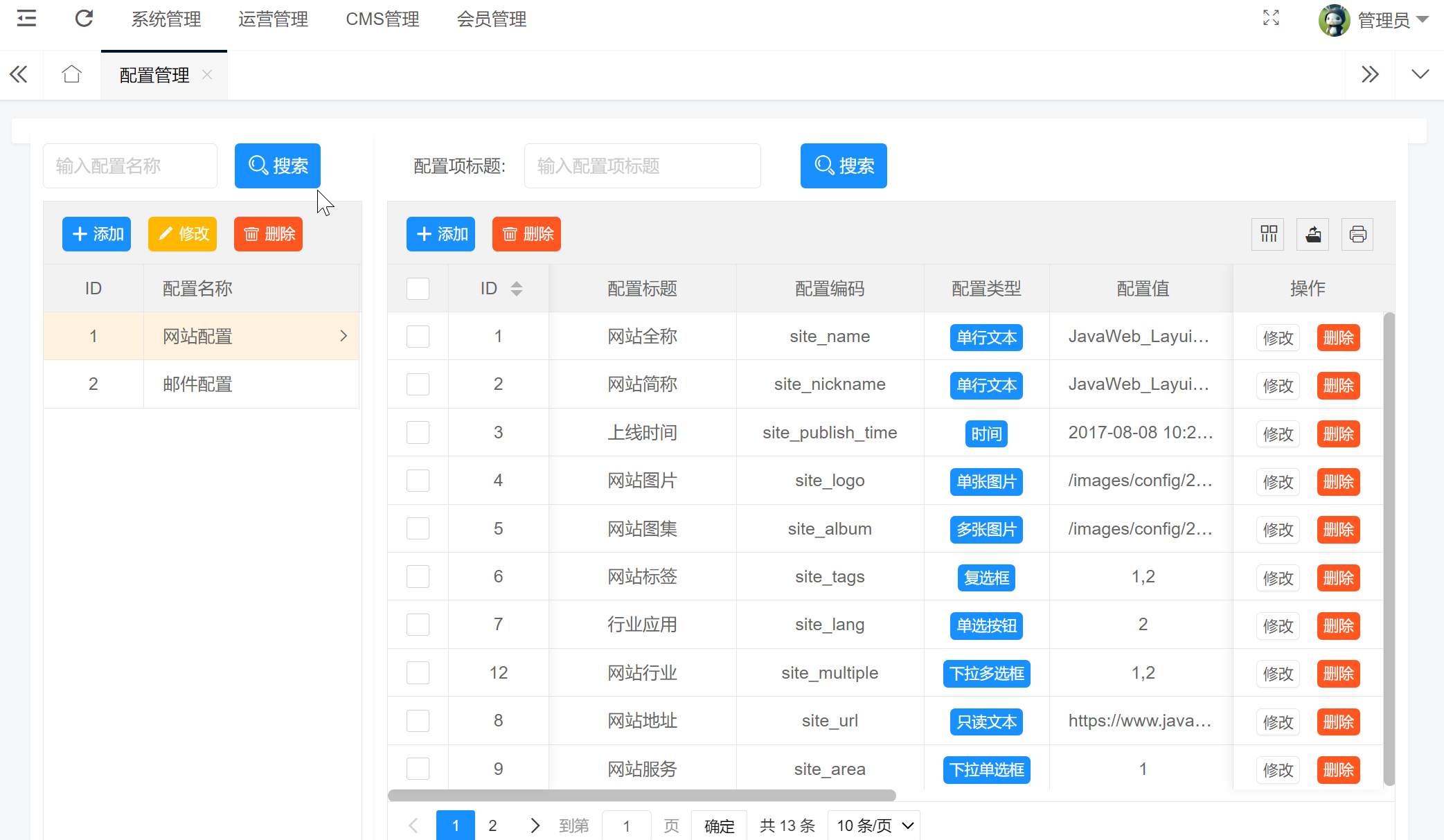Check the row for 网站图片
Image resolution: width=1444 pixels, height=840 pixels.
[418, 481]
